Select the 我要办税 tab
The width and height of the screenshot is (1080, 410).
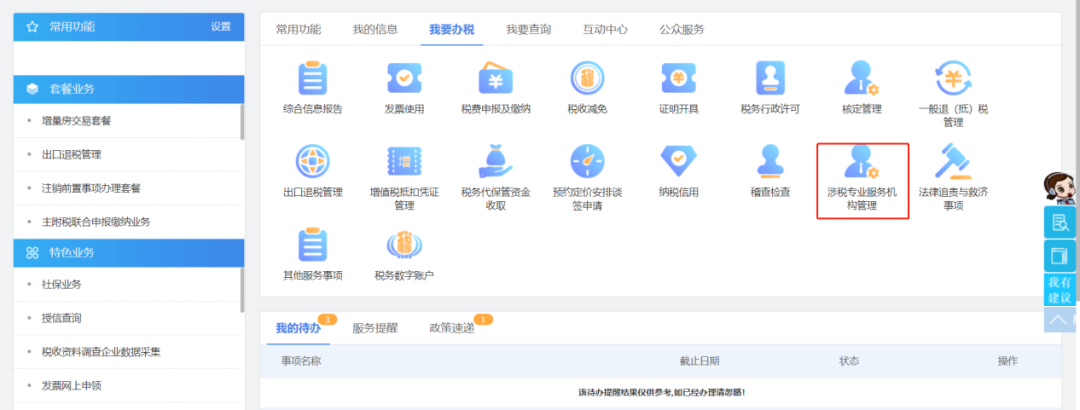tap(451, 29)
